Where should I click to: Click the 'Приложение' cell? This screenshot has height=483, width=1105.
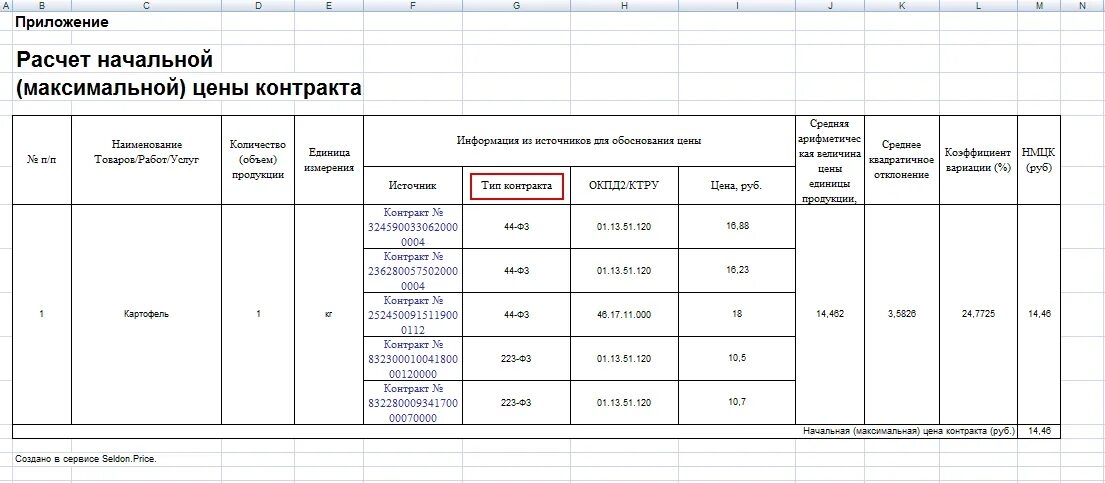coord(62,23)
